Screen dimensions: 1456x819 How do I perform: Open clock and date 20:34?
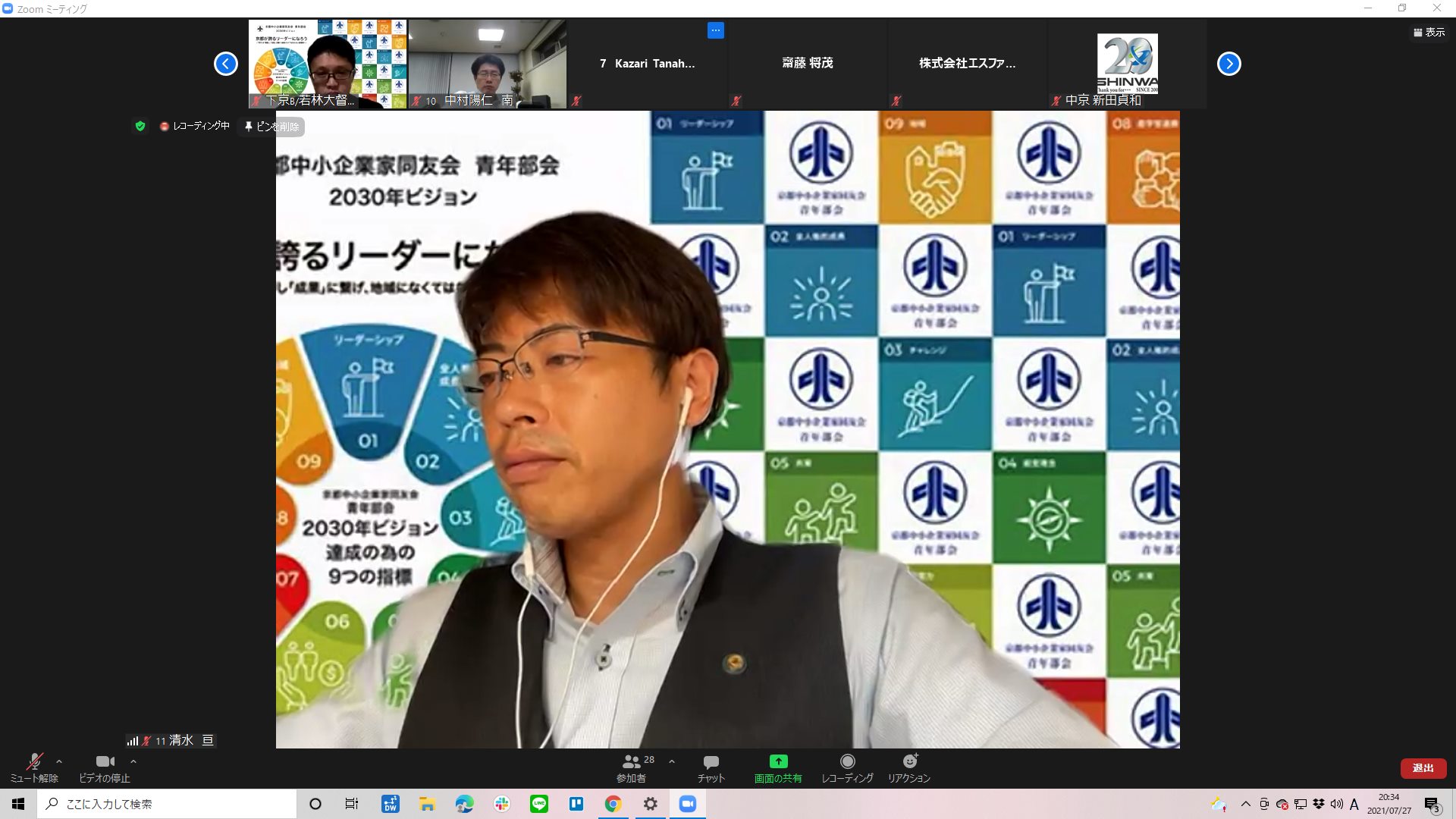[1389, 804]
